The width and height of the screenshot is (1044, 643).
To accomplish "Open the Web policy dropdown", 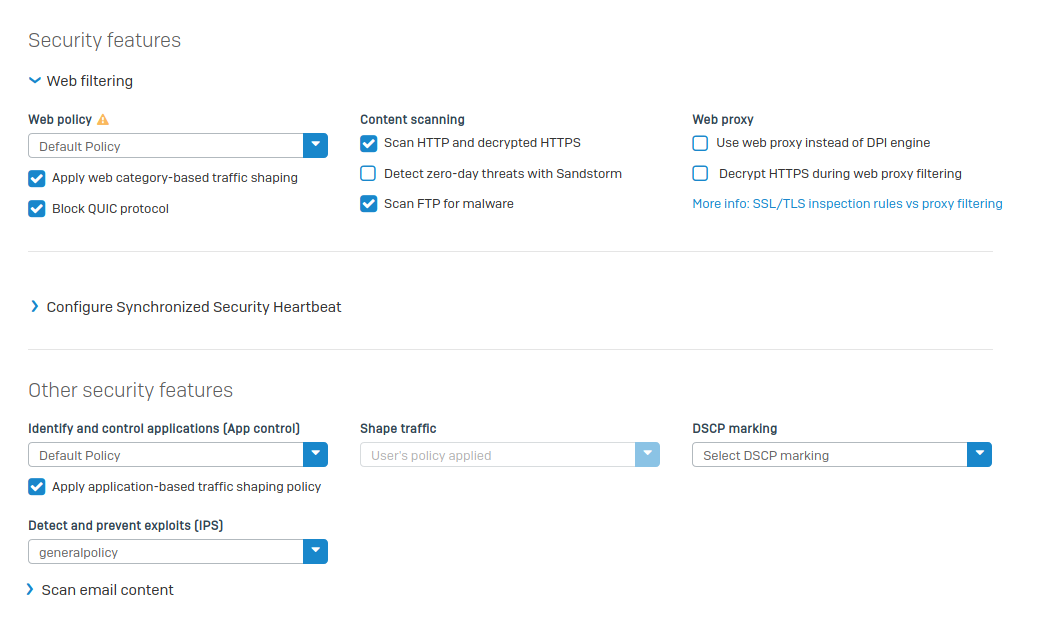I will (x=315, y=146).
